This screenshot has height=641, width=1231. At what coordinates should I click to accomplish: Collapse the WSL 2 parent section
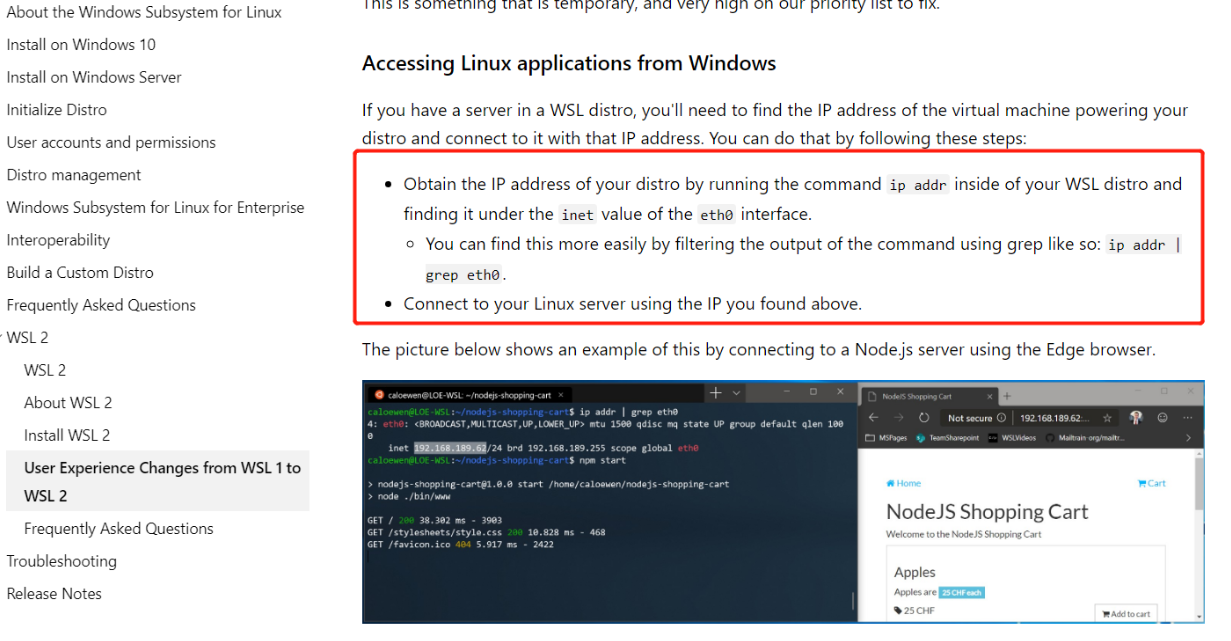coord(27,338)
